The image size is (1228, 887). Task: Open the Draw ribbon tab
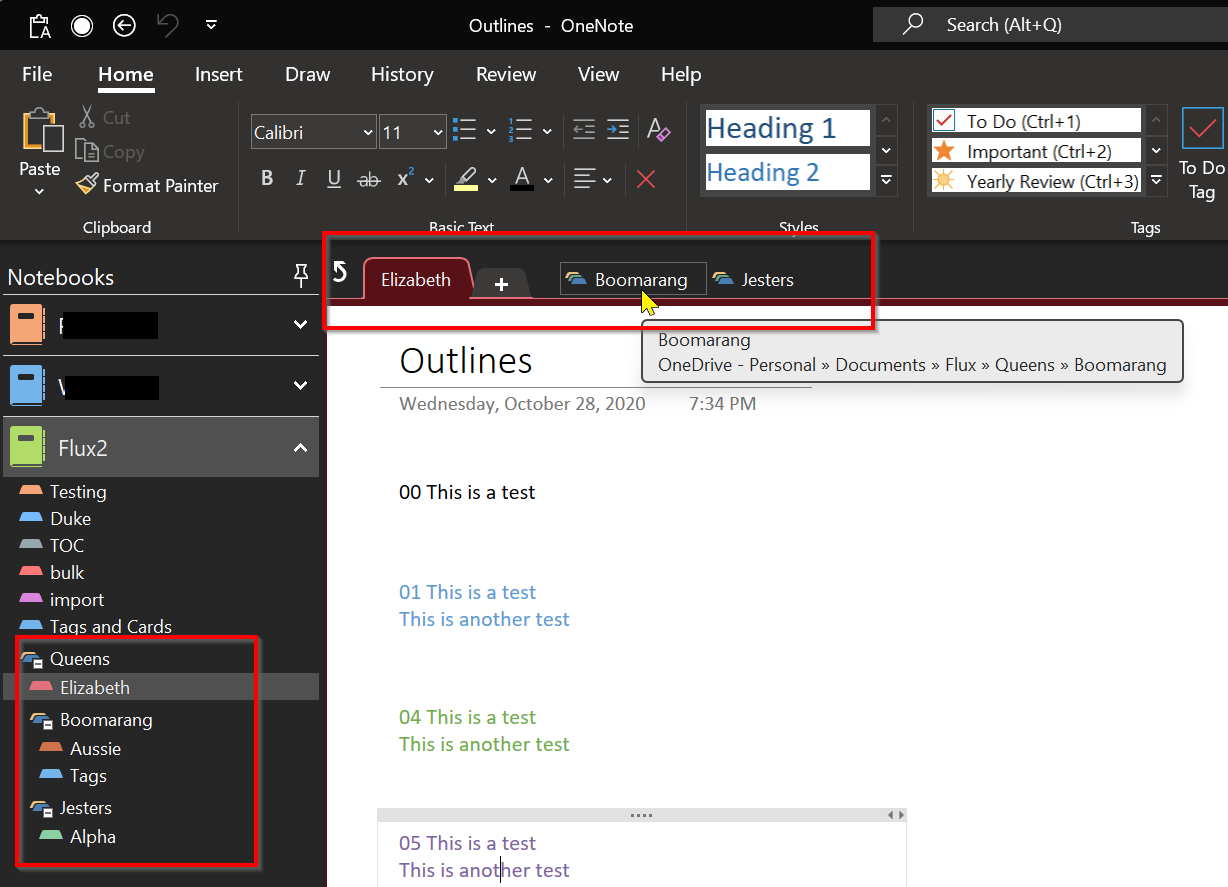tap(306, 74)
